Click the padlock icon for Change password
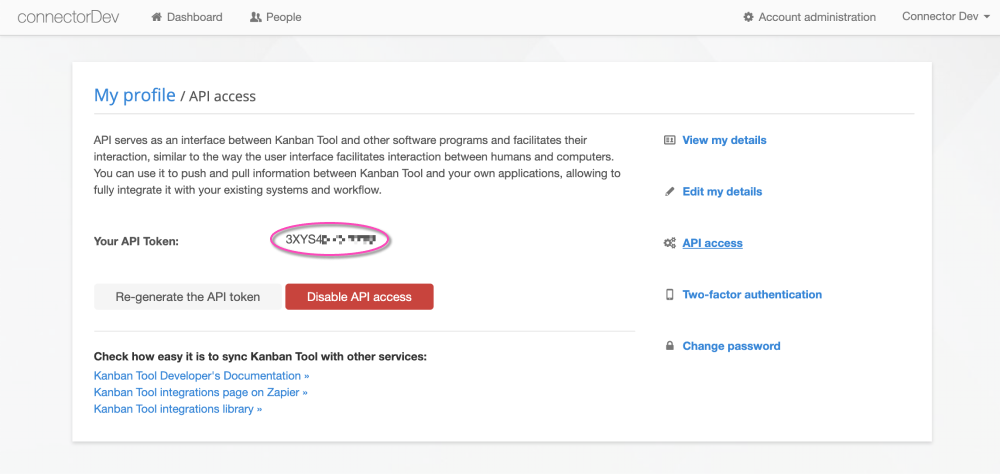 coord(670,346)
